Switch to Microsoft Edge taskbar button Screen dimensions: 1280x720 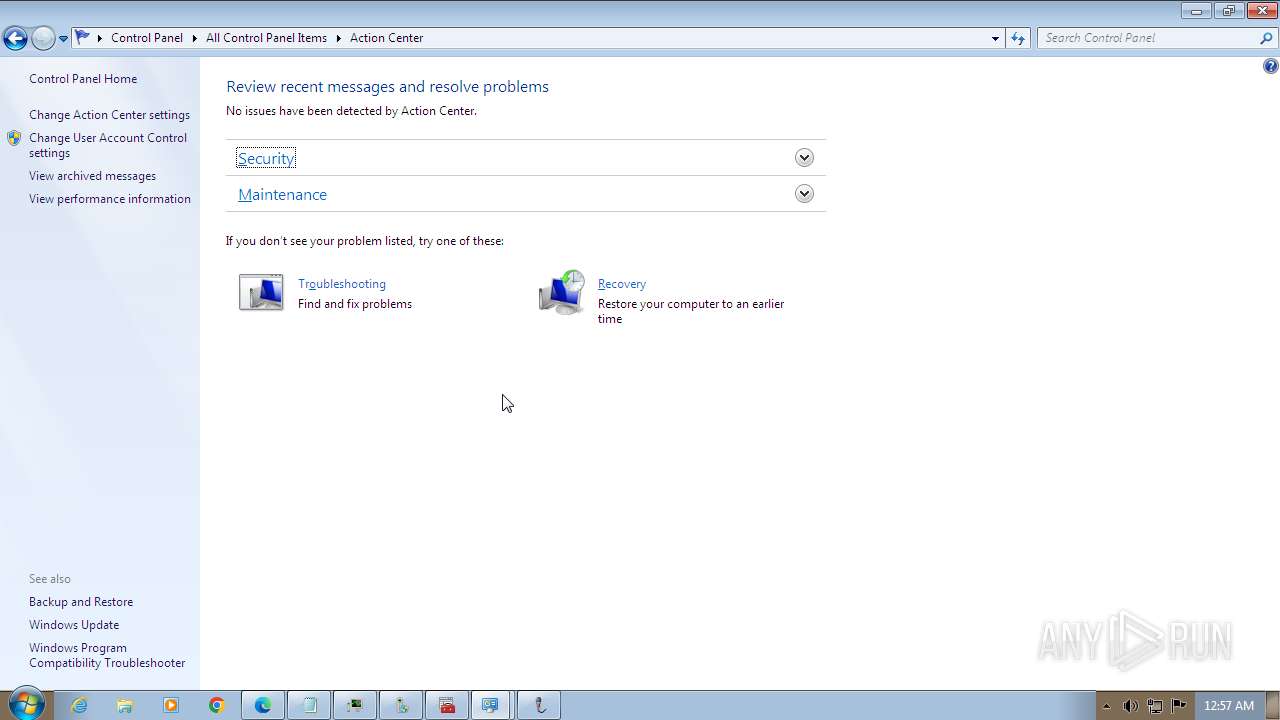click(x=263, y=705)
